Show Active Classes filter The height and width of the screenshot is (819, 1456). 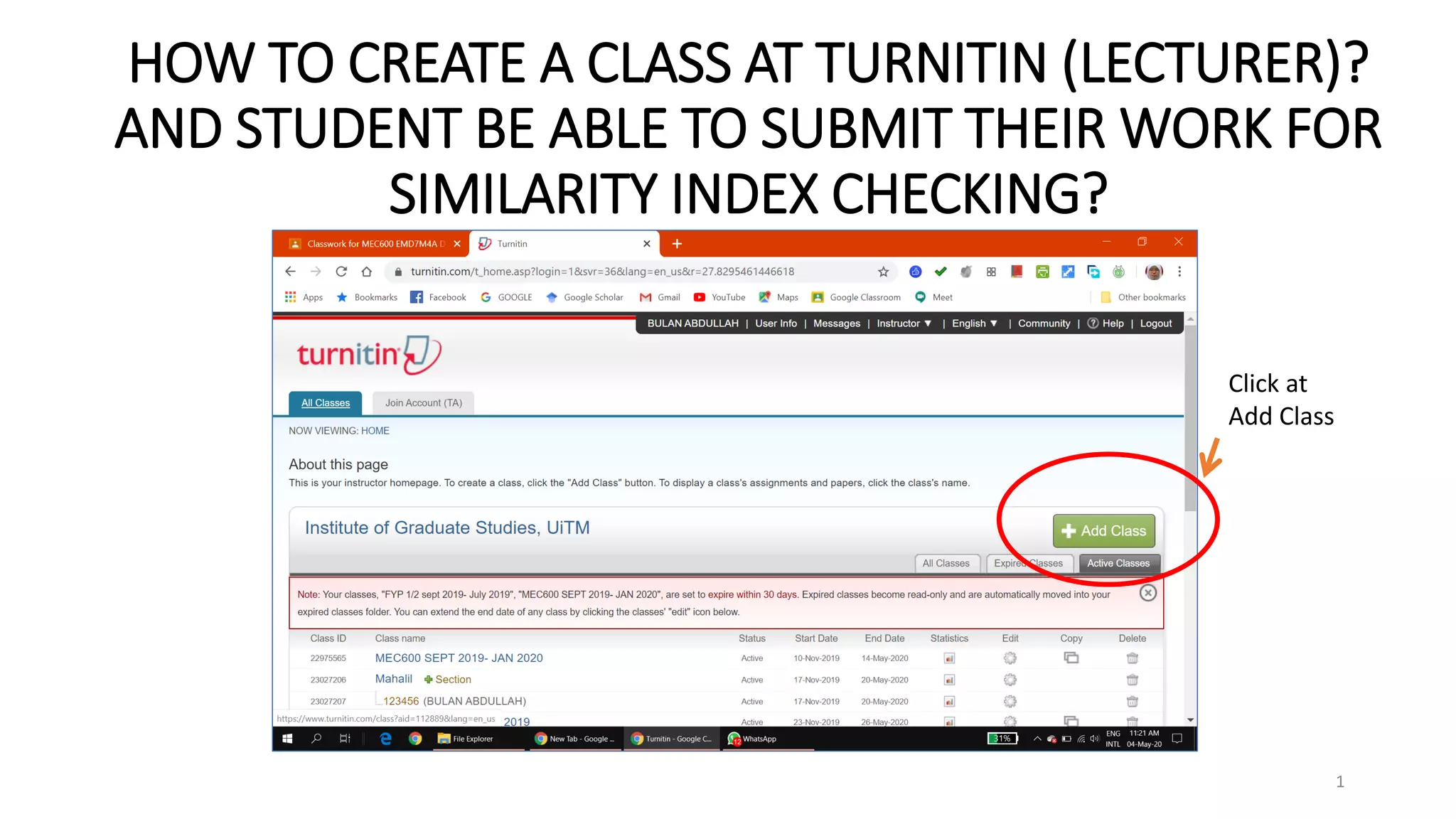tap(1118, 563)
